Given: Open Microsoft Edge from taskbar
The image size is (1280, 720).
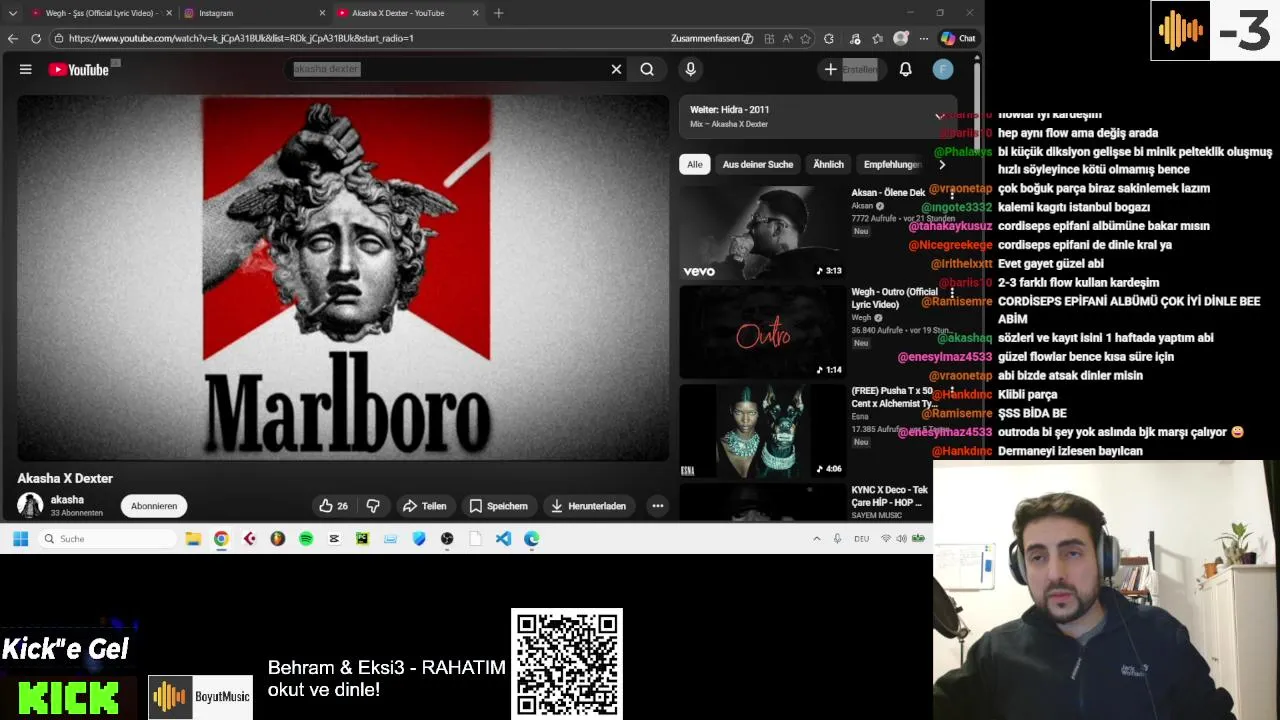Looking at the screenshot, I should coord(532,539).
